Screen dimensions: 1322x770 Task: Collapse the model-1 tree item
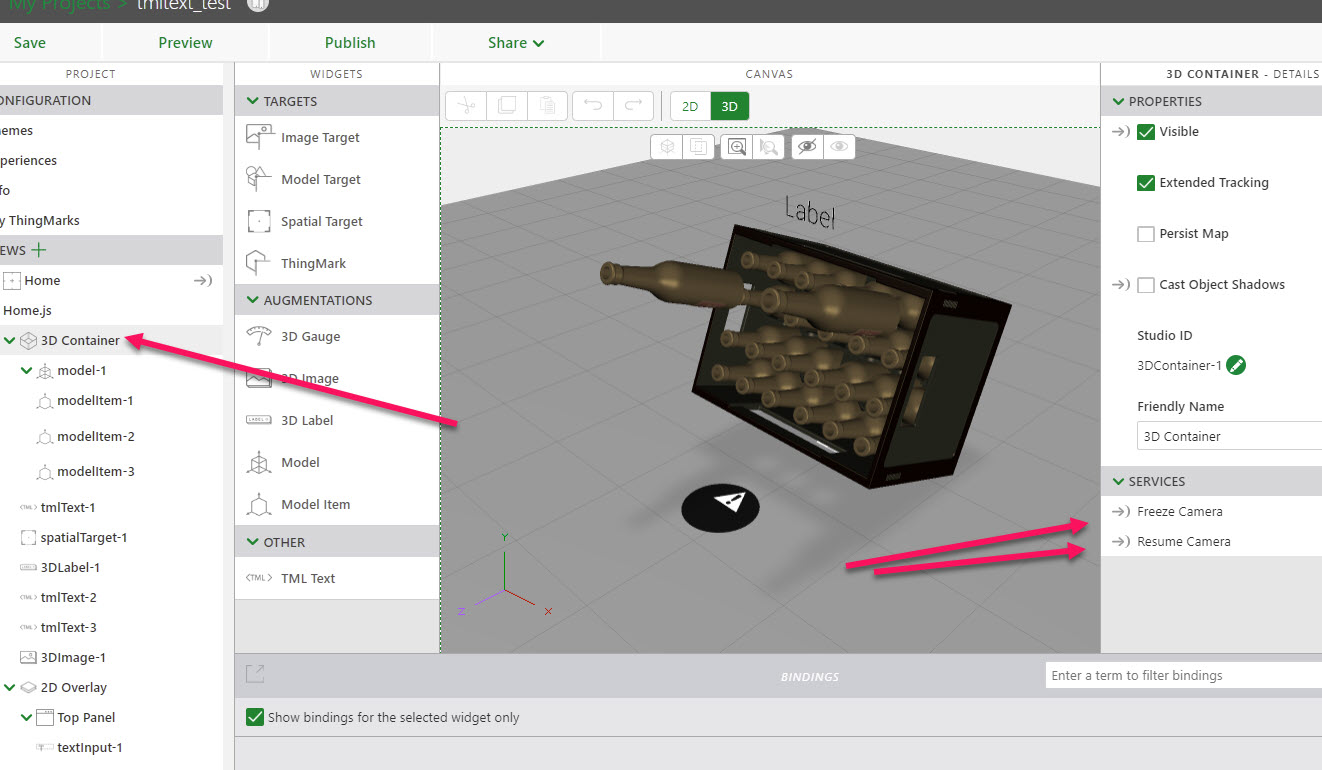(27, 370)
